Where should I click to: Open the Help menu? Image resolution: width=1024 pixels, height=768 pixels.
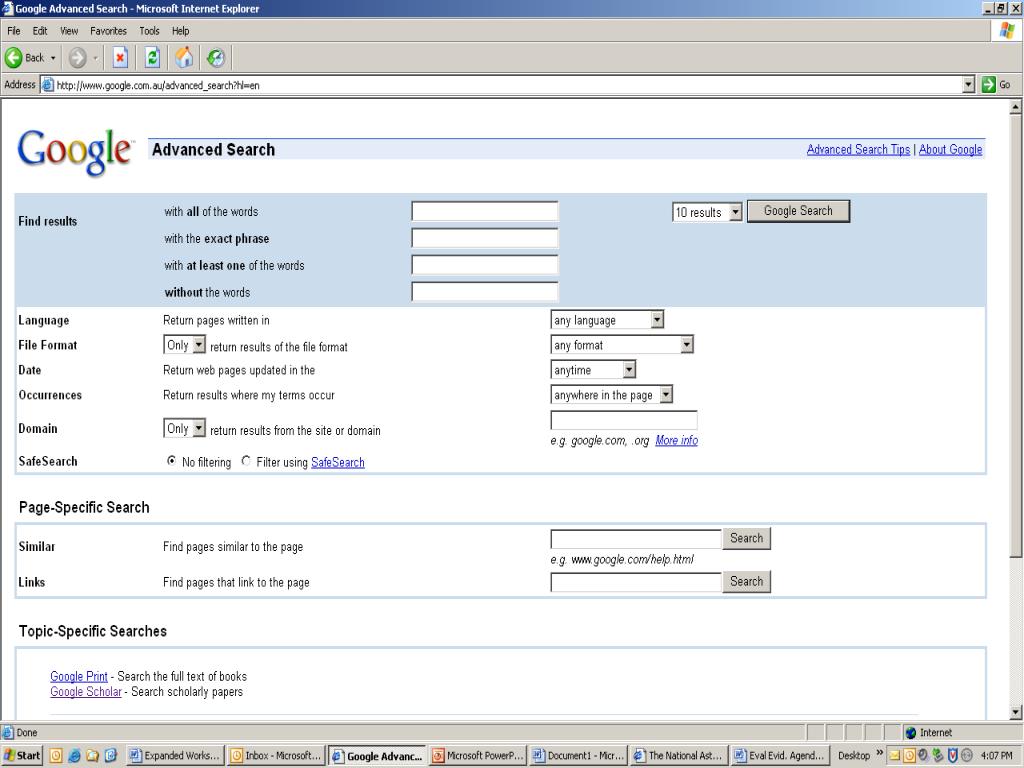pos(180,31)
